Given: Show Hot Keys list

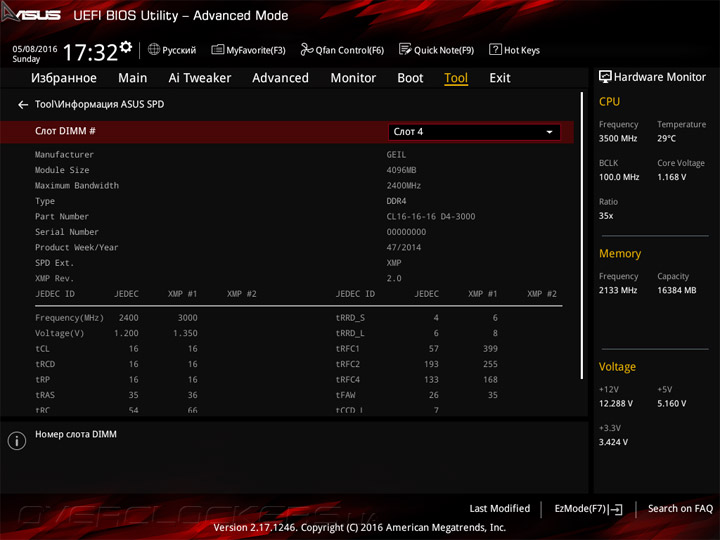Looking at the screenshot, I should pyautogui.click(x=514, y=50).
